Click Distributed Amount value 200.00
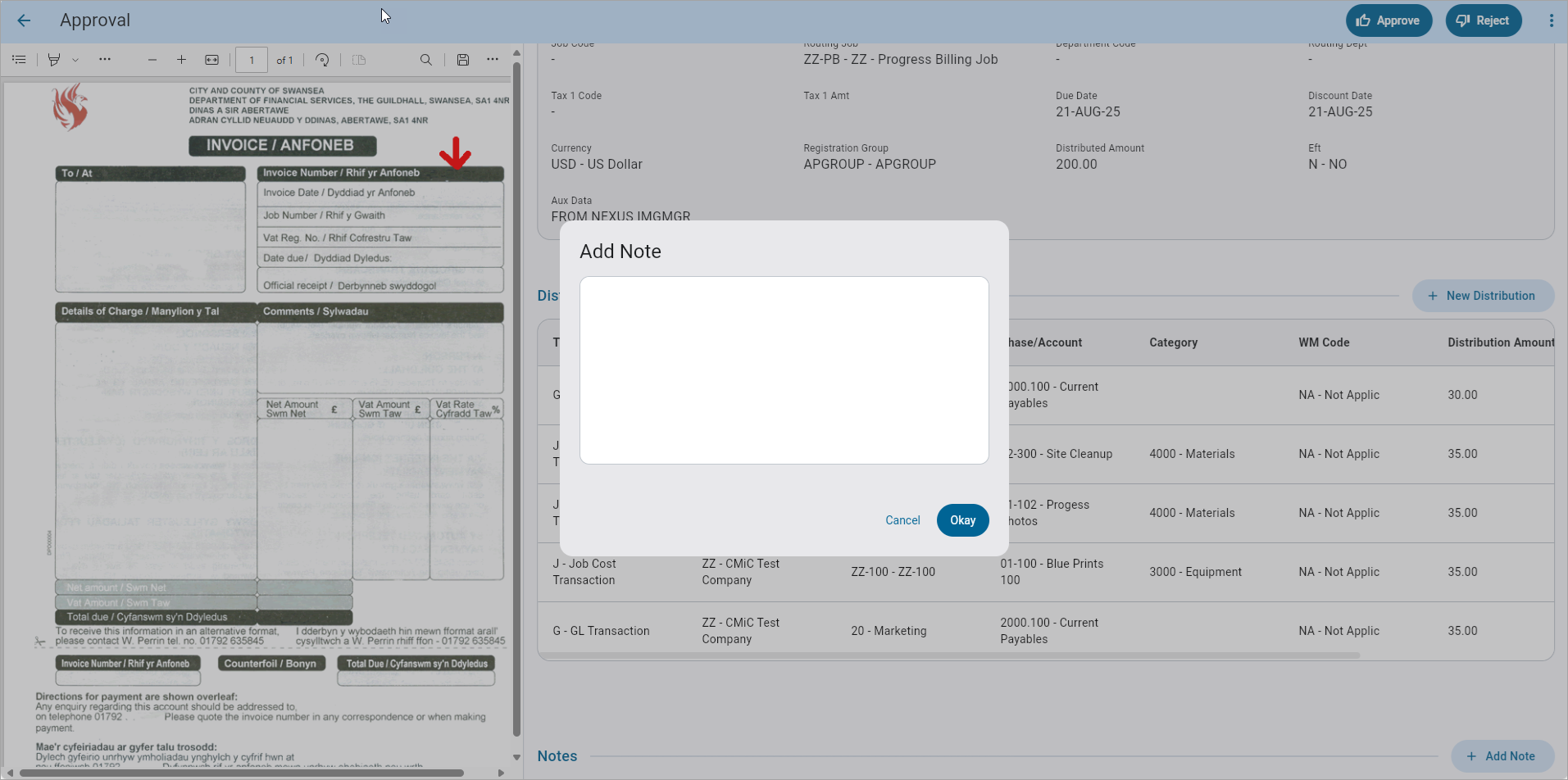Image resolution: width=1568 pixels, height=780 pixels. [1076, 164]
